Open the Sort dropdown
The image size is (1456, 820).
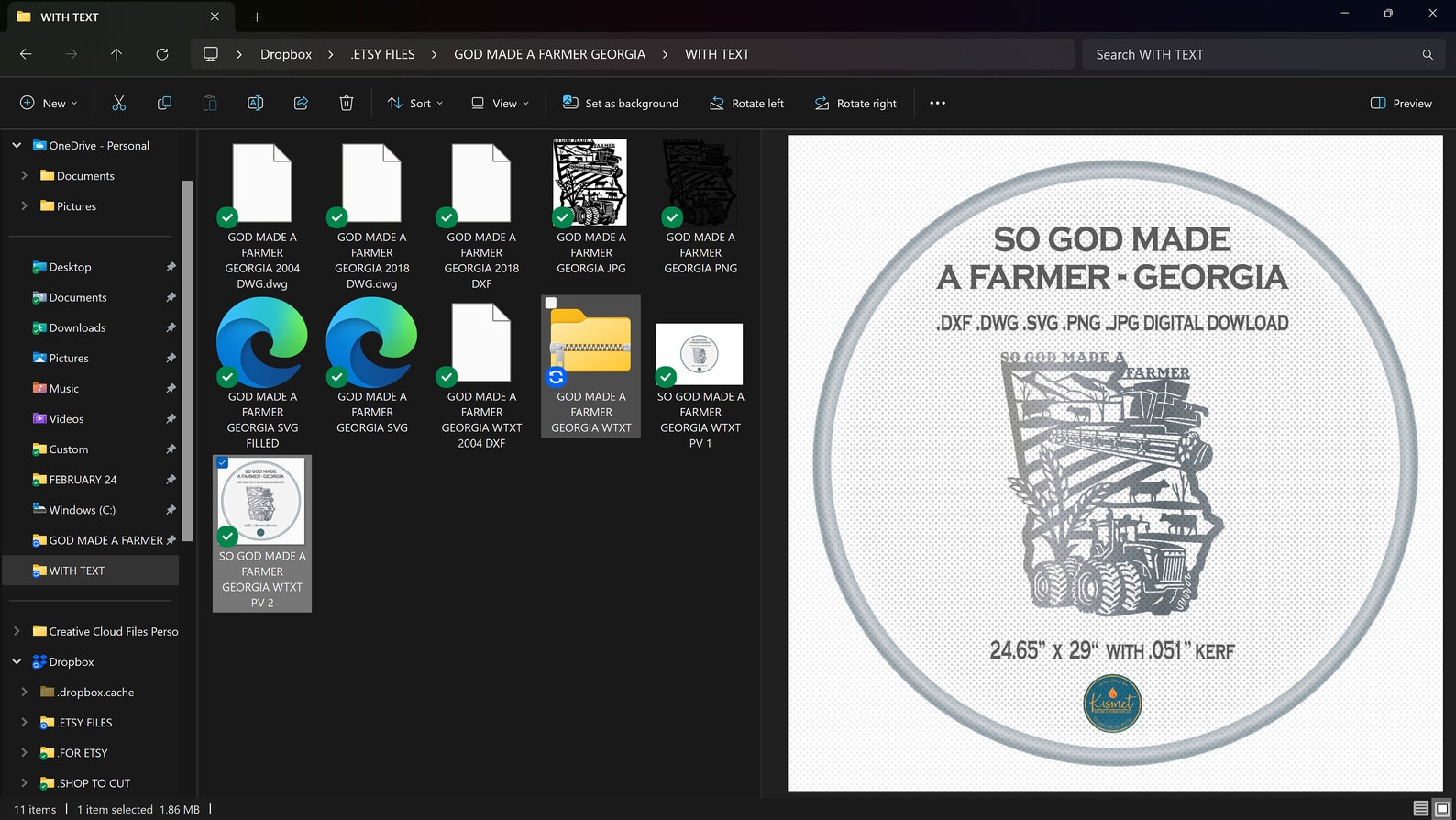[x=415, y=104]
